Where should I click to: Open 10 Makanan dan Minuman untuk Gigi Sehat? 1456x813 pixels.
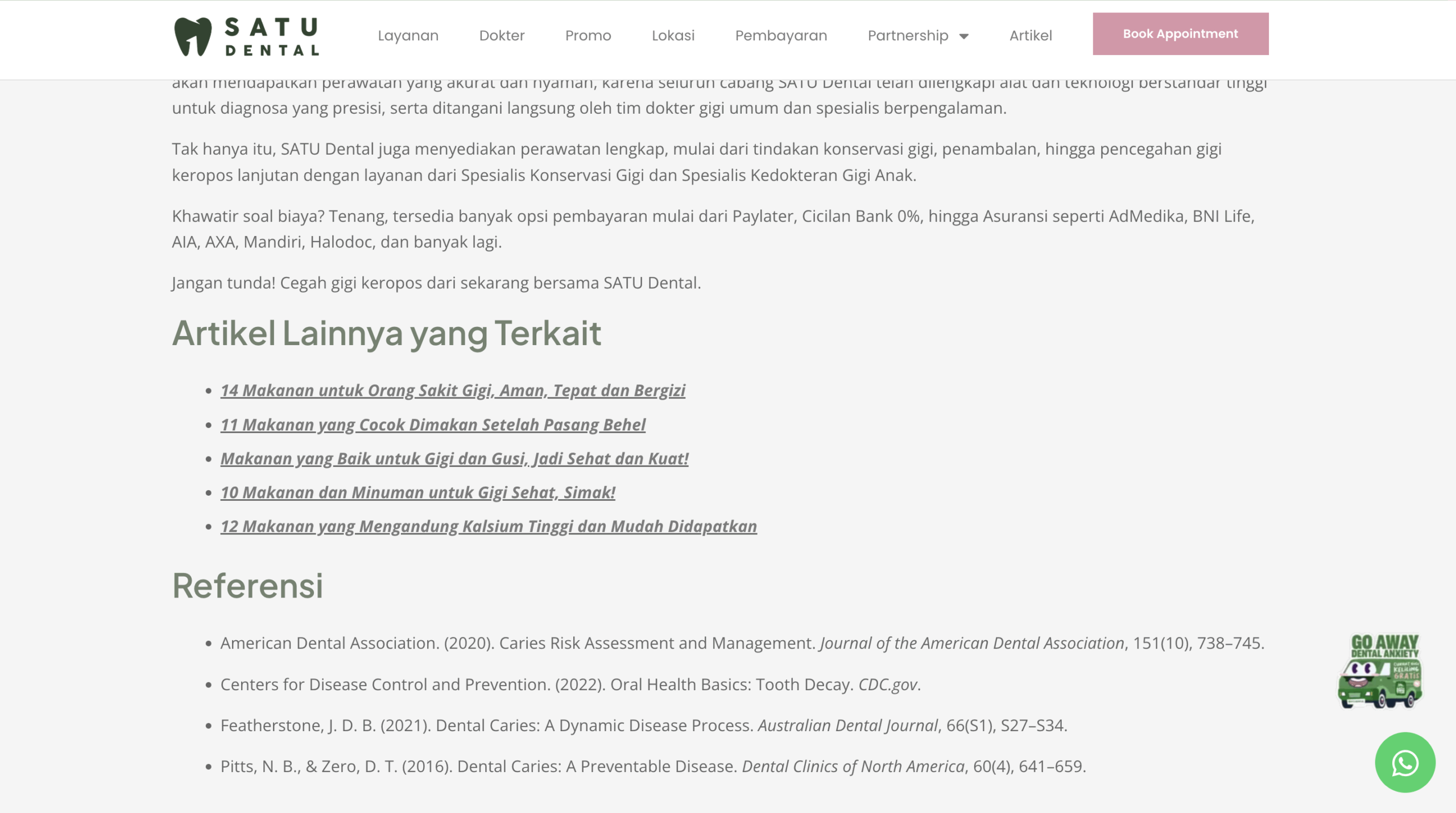pyautogui.click(x=418, y=492)
